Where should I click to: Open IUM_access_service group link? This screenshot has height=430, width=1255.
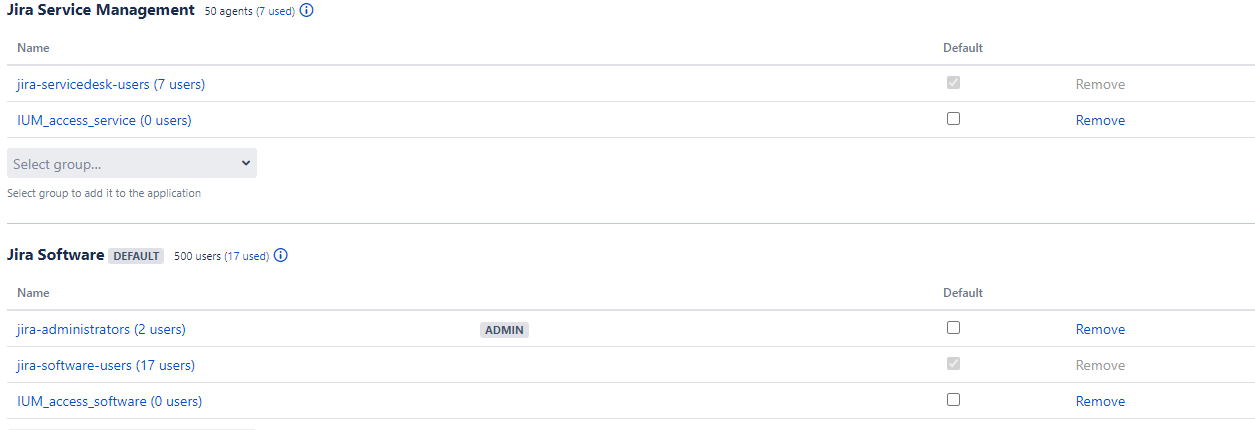coord(104,120)
